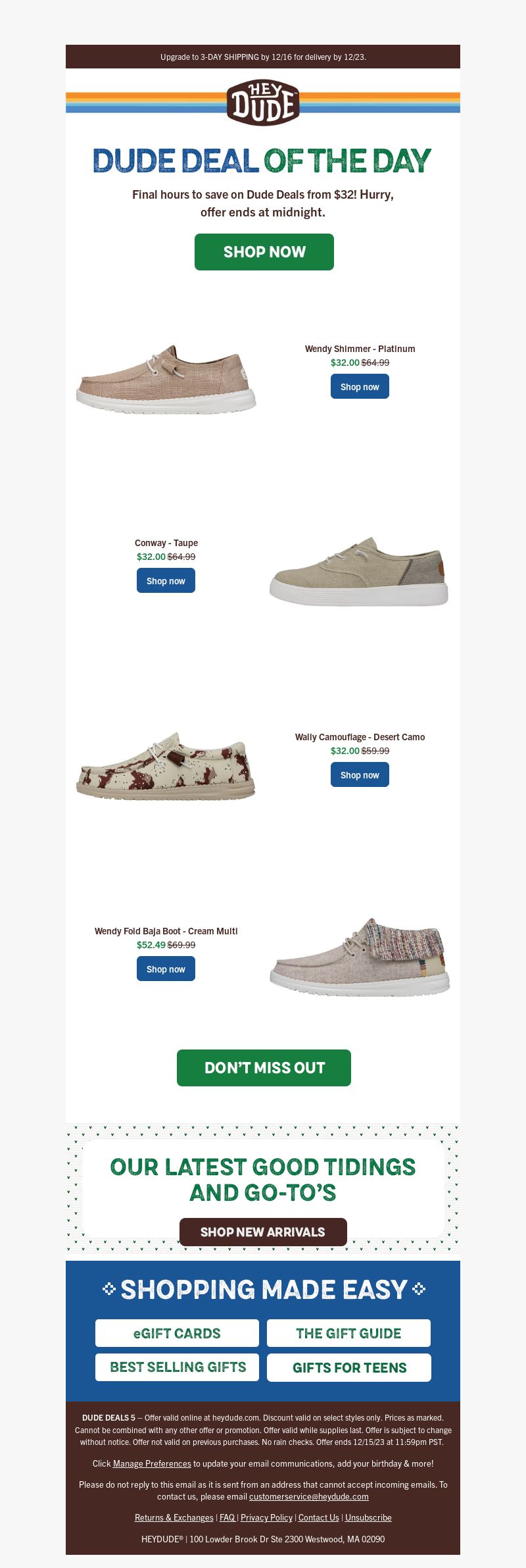
Task: Open the eGIFT CARDS tile
Action: click(177, 1333)
